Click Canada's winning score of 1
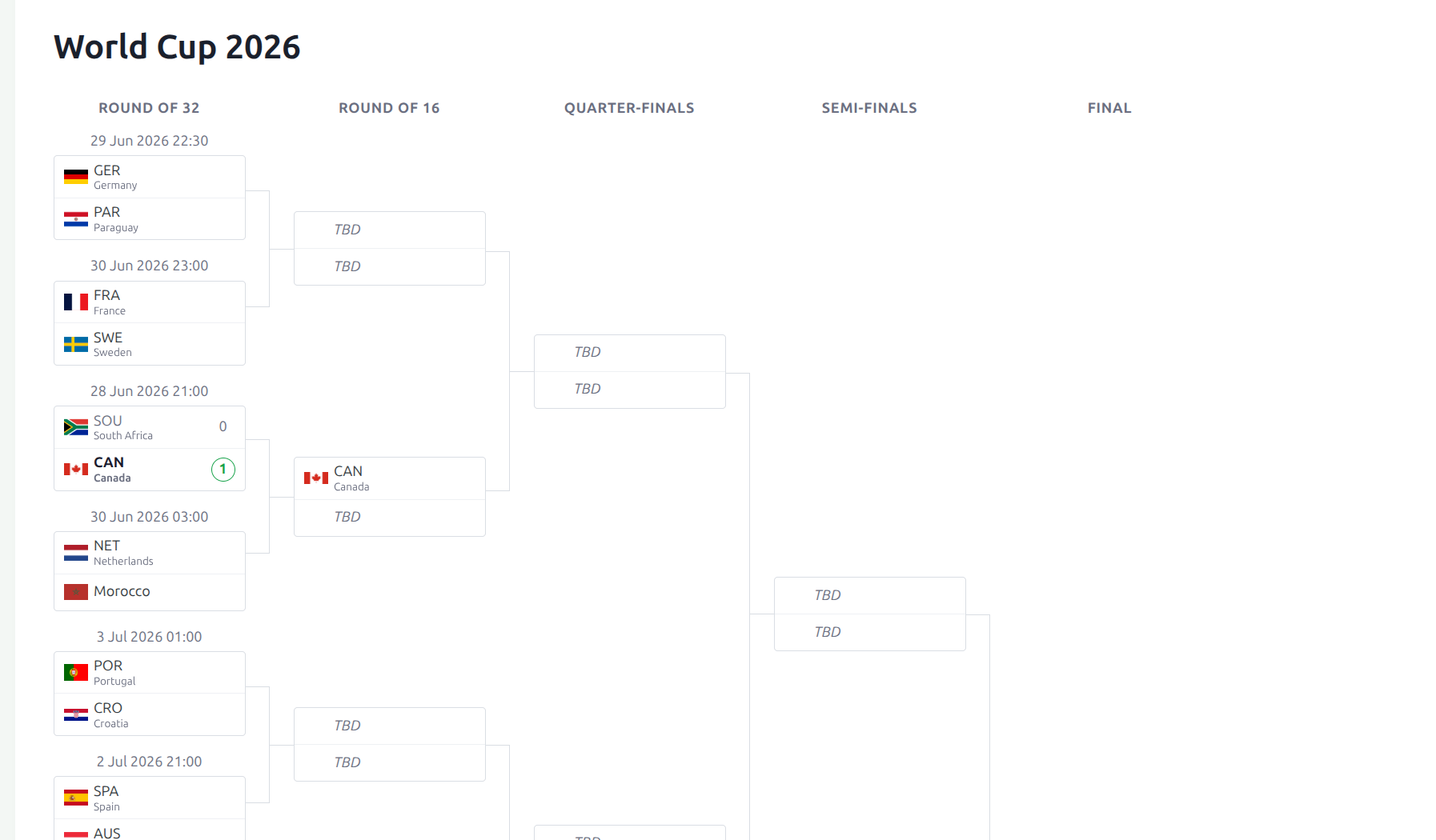The height and width of the screenshot is (840, 1436). tap(223, 470)
